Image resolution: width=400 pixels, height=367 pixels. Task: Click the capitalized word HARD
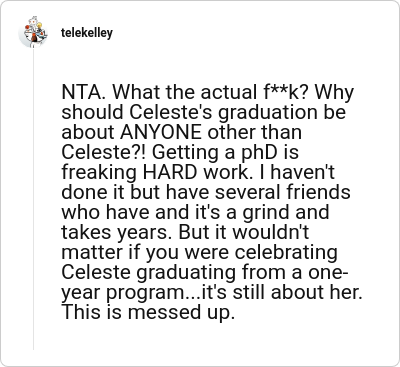[x=170, y=172]
